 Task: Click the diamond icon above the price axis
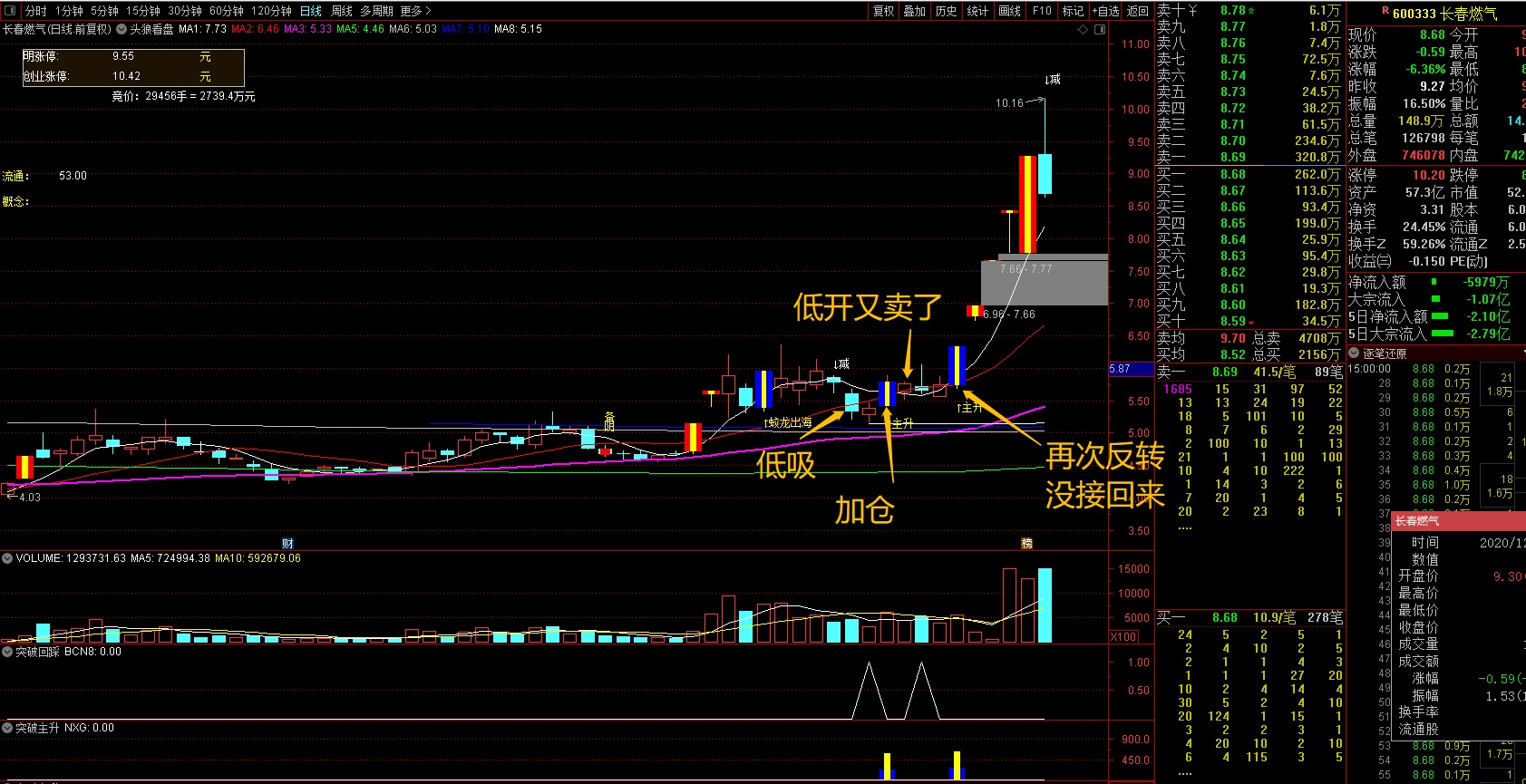pos(1083,29)
